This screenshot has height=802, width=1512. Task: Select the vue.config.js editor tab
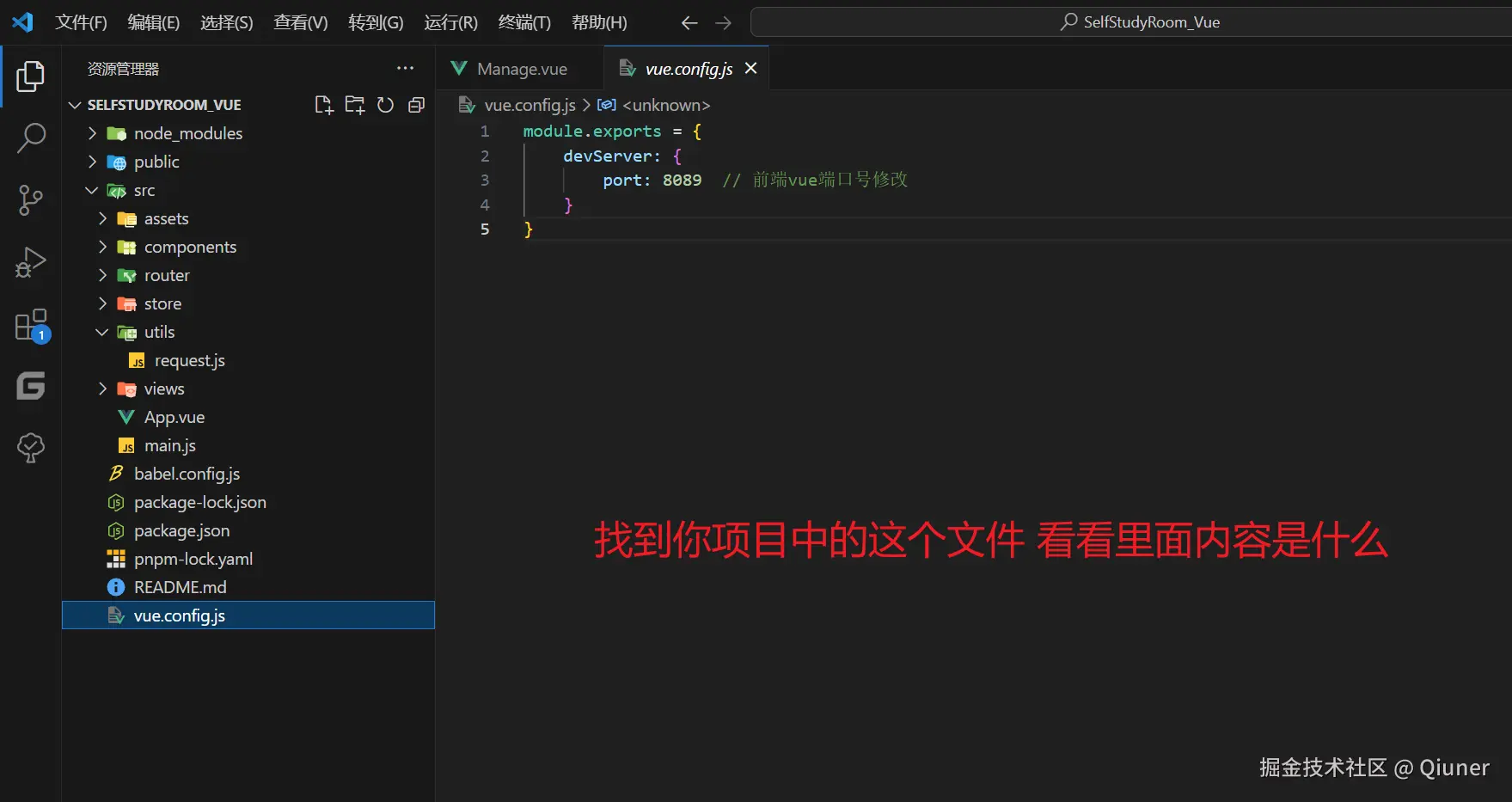coord(686,69)
